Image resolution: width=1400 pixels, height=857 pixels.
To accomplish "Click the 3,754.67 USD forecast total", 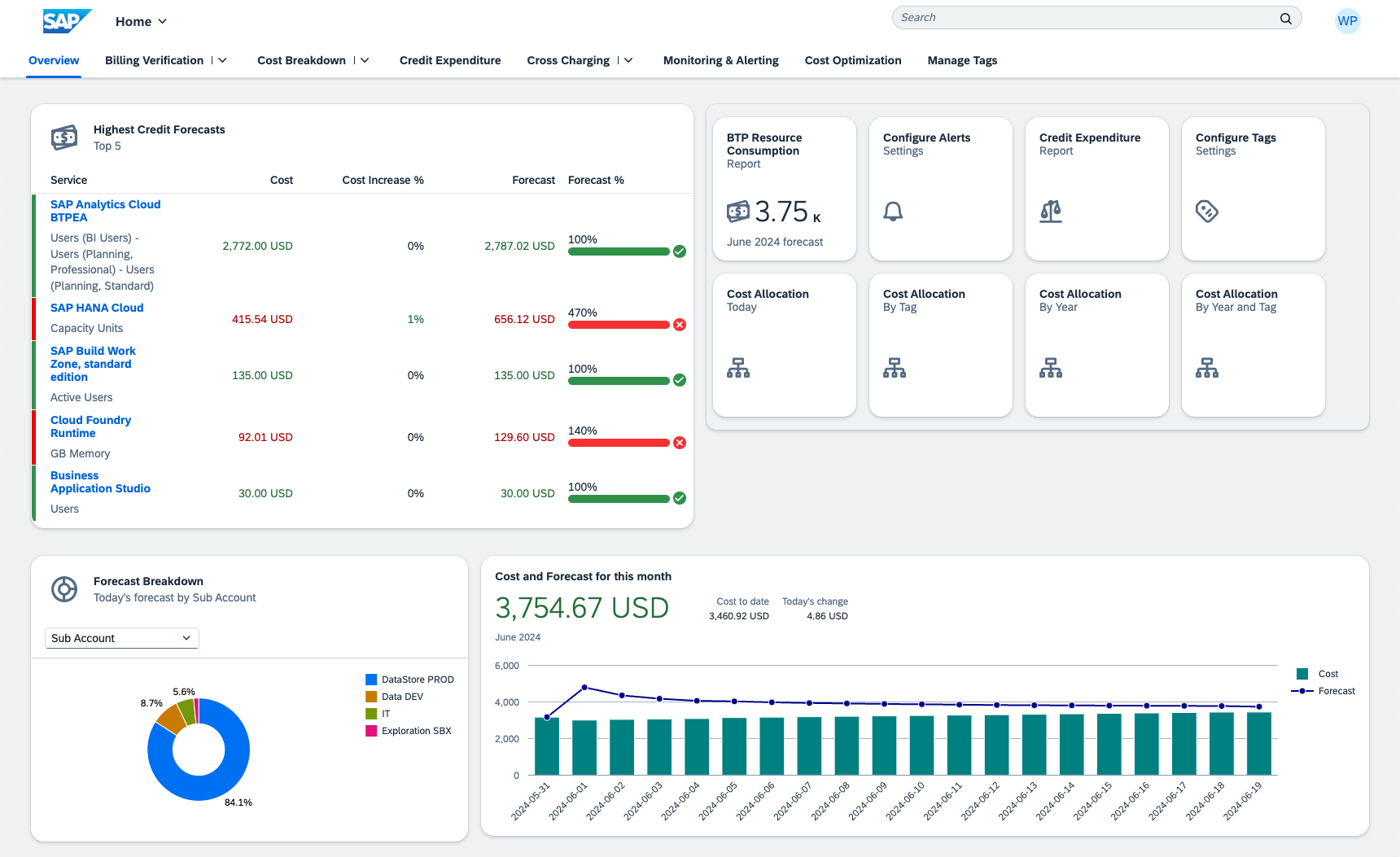I will pos(582,608).
